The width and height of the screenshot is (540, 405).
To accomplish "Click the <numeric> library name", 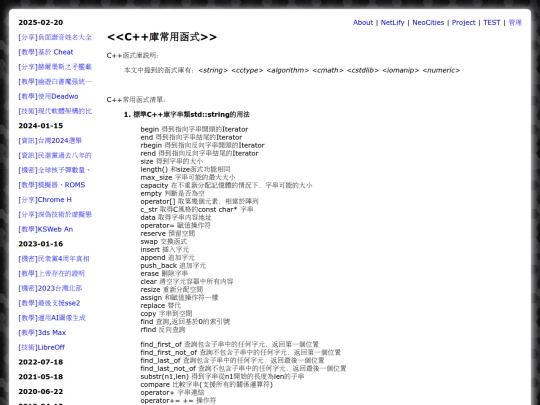I will coord(441,71).
